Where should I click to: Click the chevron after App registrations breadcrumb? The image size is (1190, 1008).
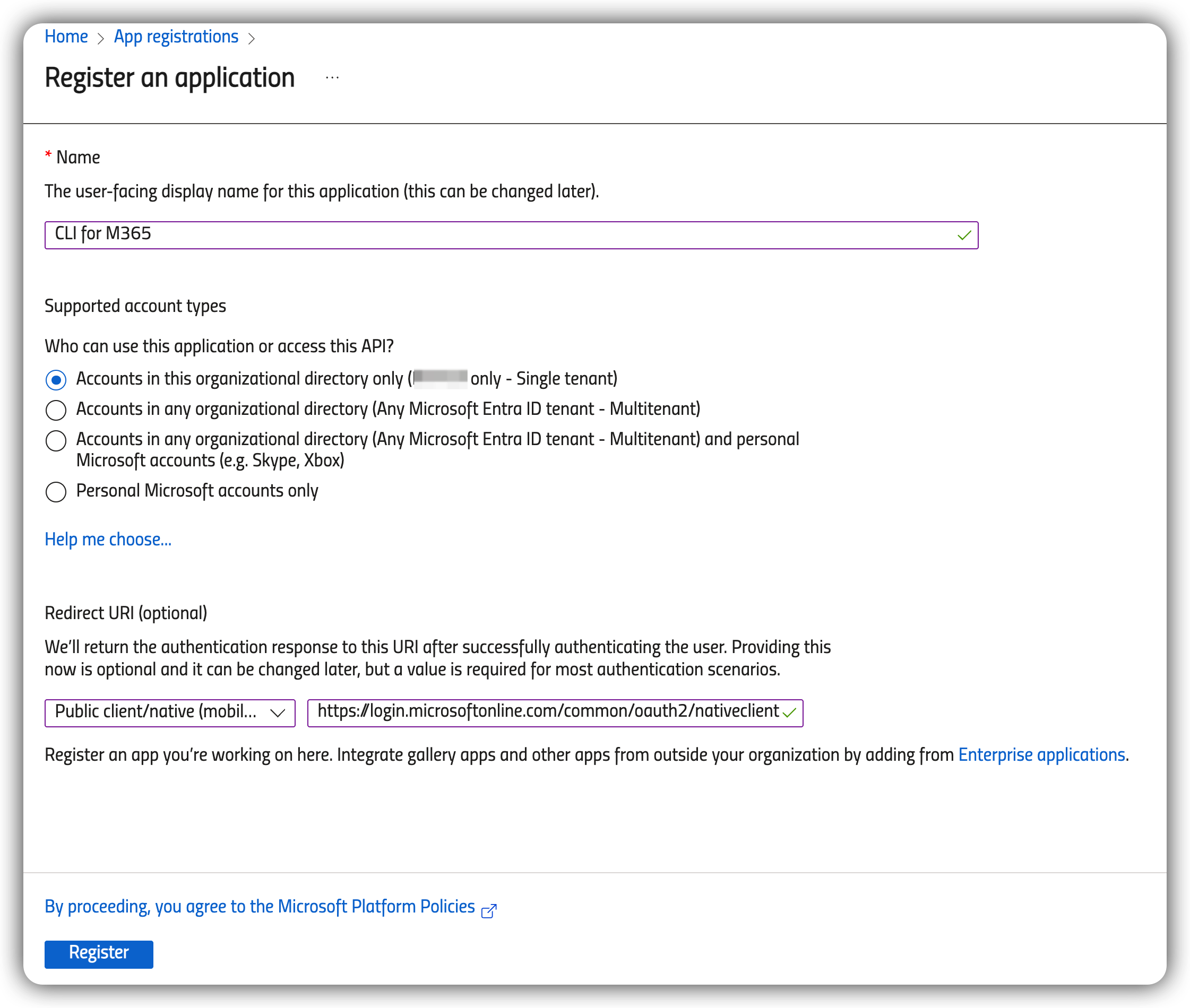(x=251, y=38)
